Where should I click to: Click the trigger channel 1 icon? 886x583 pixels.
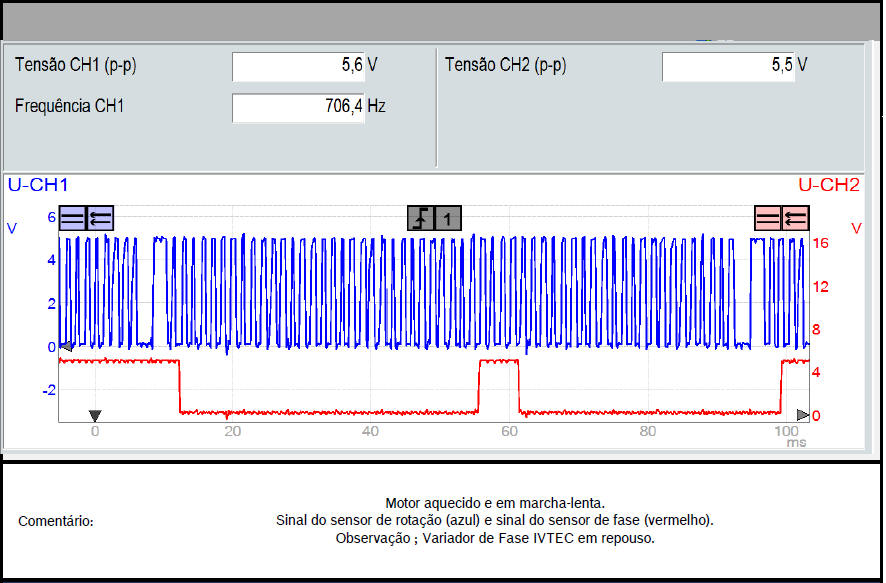click(x=449, y=218)
